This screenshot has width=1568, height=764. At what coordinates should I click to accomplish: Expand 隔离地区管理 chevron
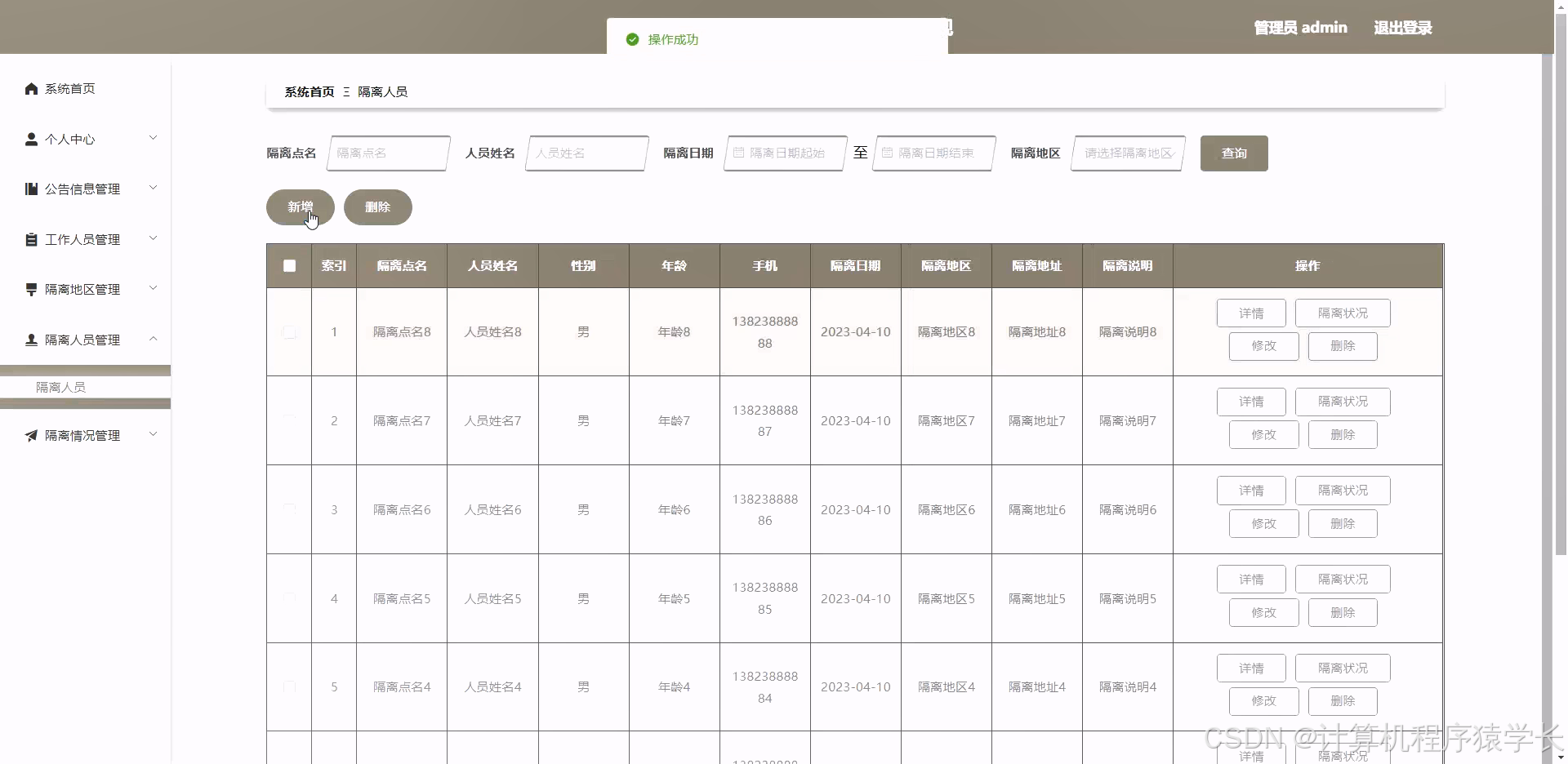(153, 288)
